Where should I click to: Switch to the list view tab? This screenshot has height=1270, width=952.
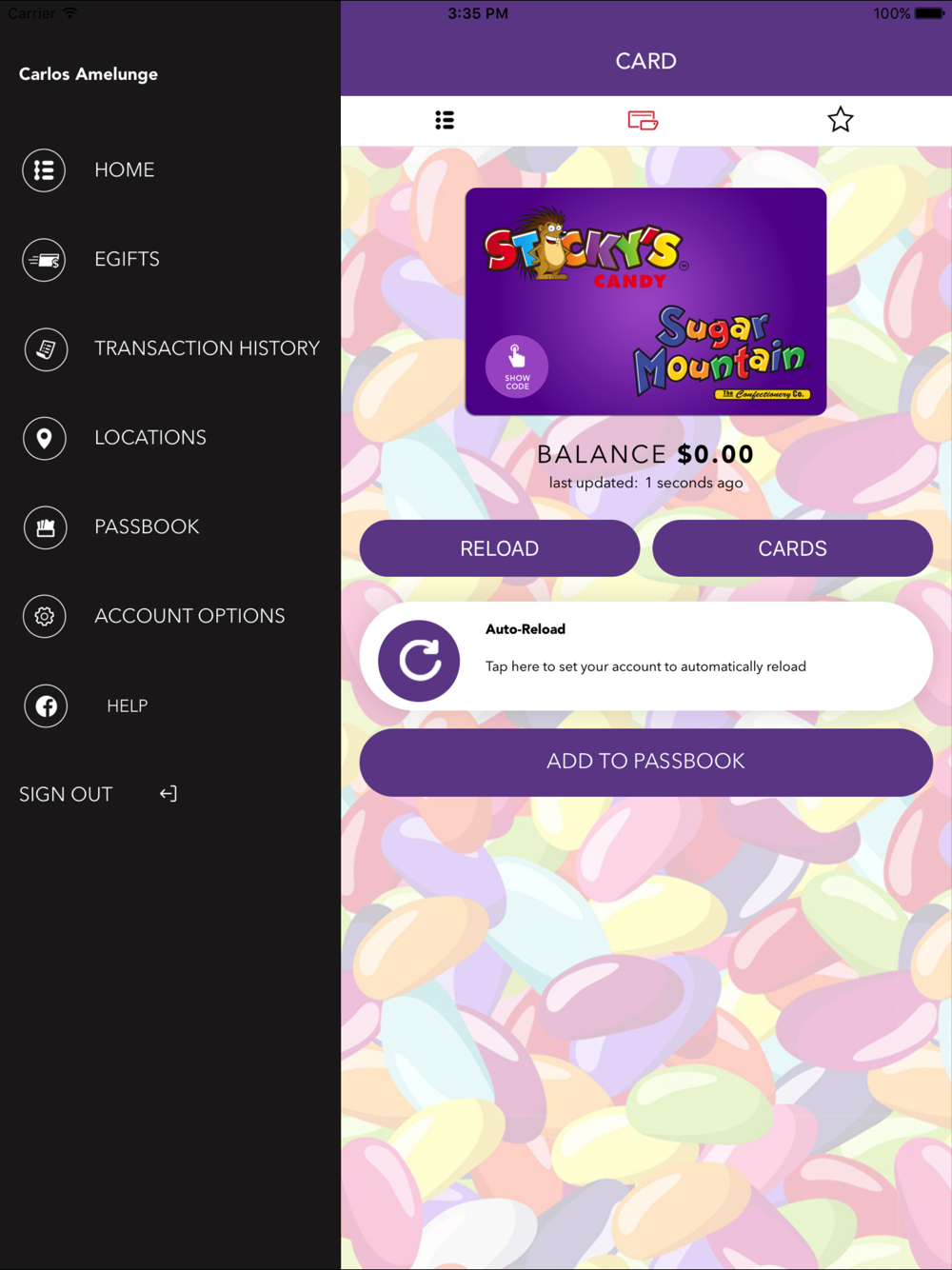click(x=445, y=120)
